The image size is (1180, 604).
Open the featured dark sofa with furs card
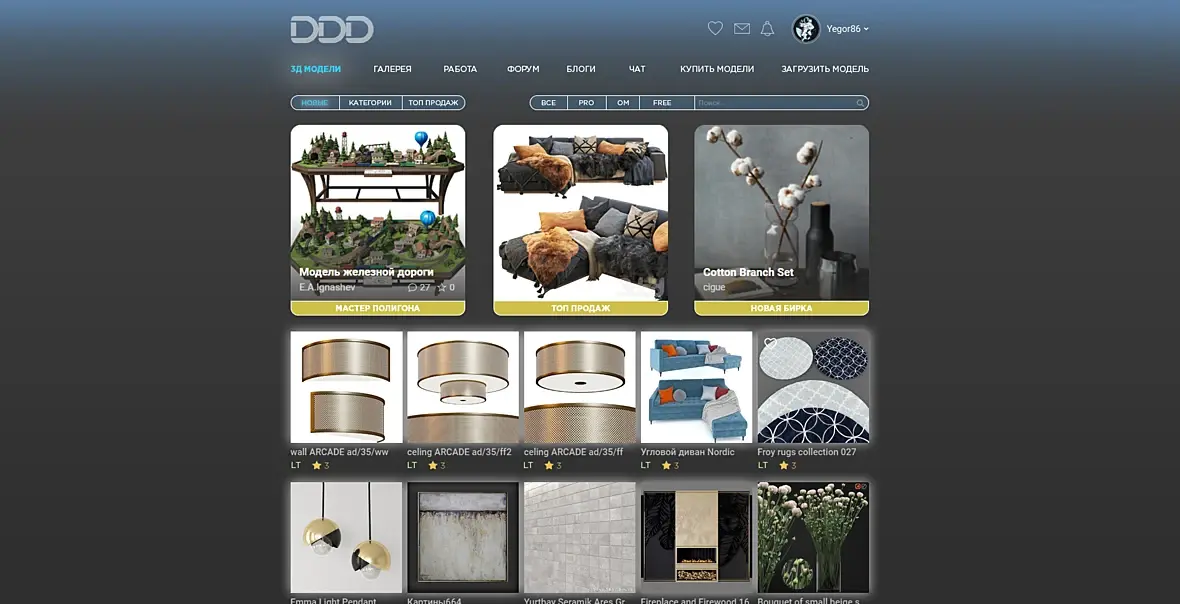[580, 213]
